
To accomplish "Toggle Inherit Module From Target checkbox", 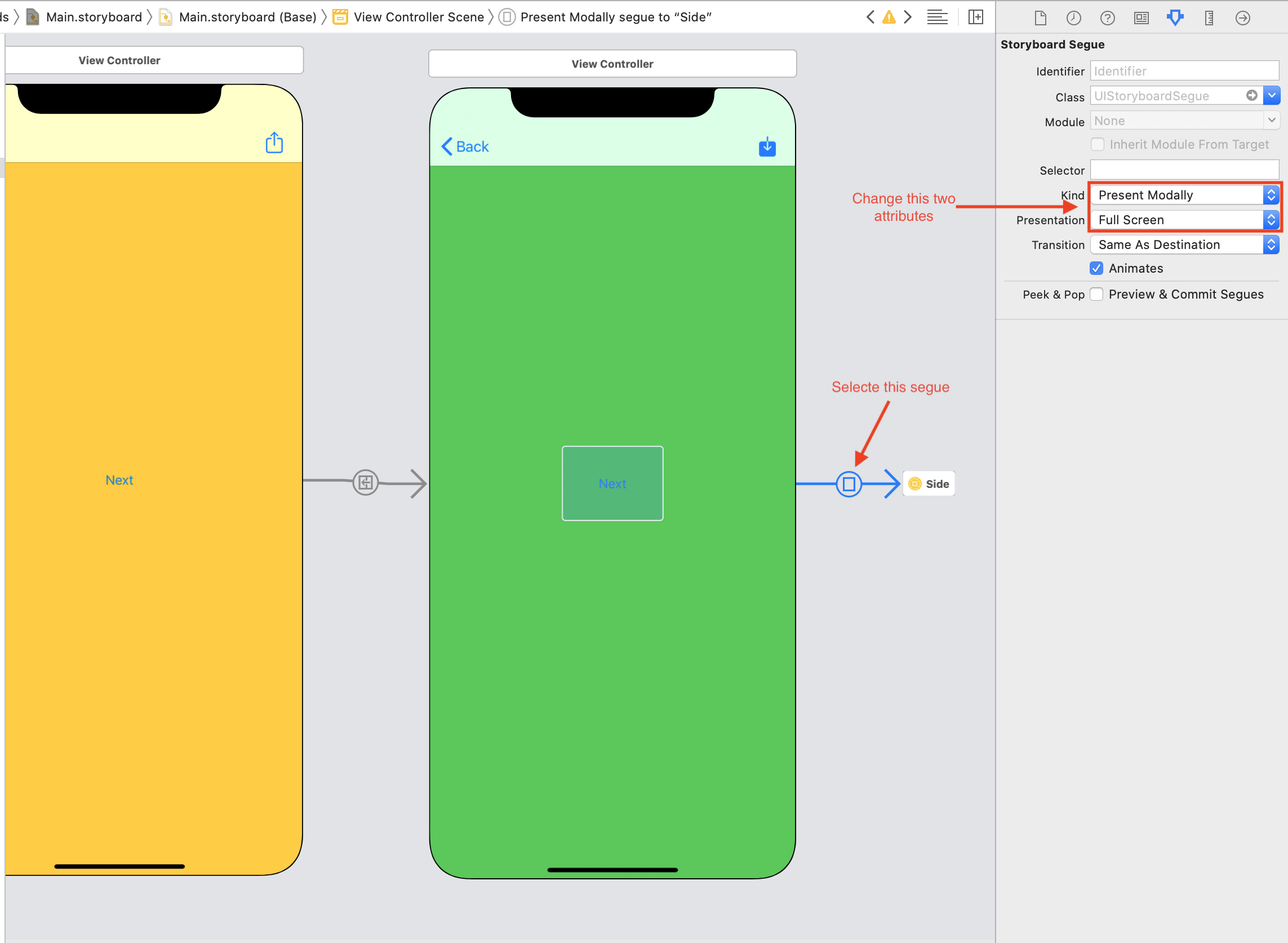I will pos(1097,145).
